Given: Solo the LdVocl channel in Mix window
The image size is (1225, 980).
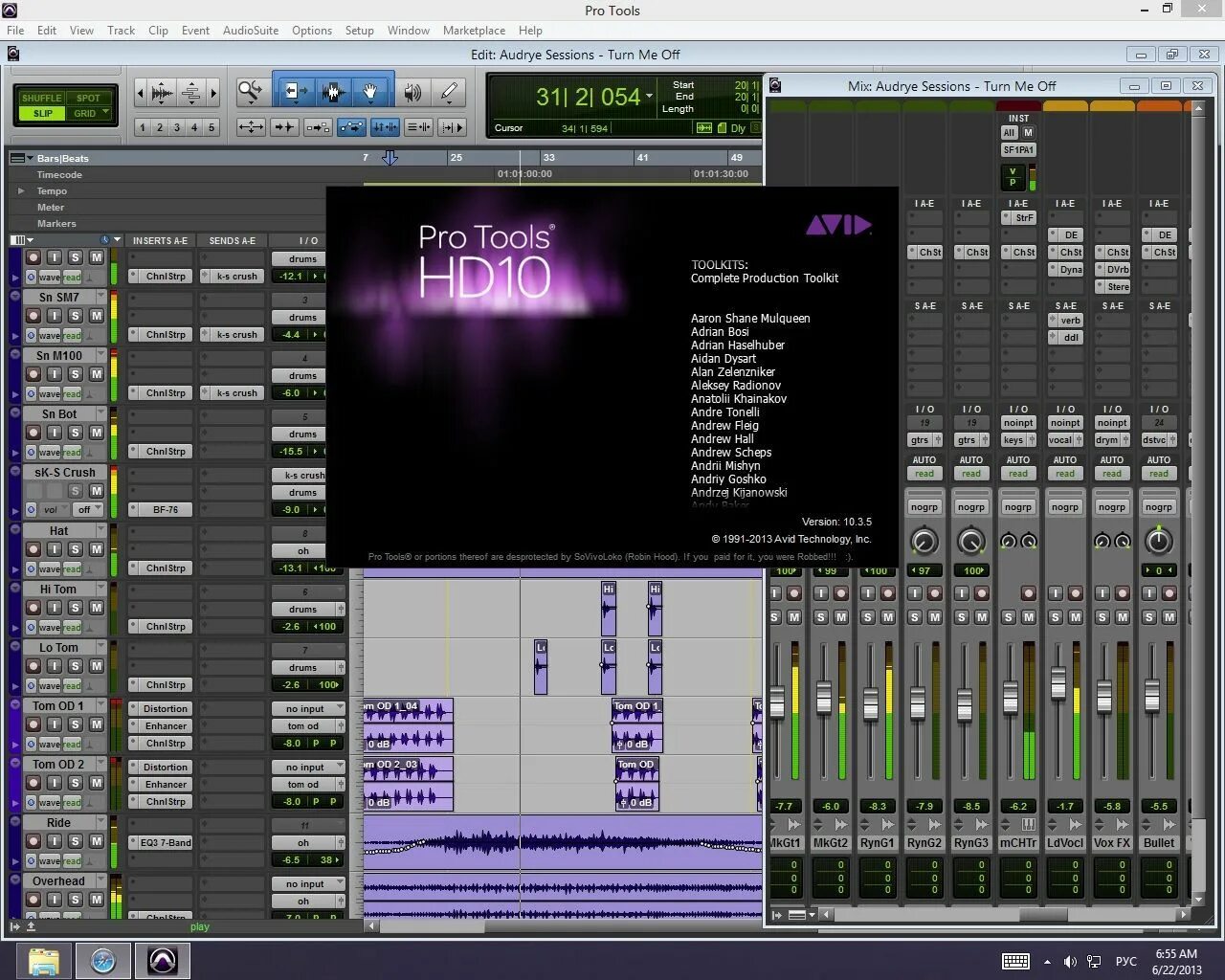Looking at the screenshot, I should pyautogui.click(x=1056, y=618).
